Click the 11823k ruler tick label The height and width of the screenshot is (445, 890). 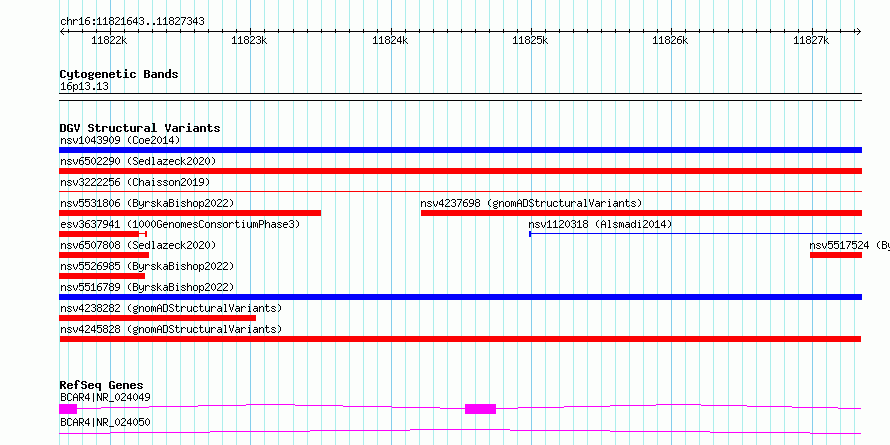pos(250,40)
